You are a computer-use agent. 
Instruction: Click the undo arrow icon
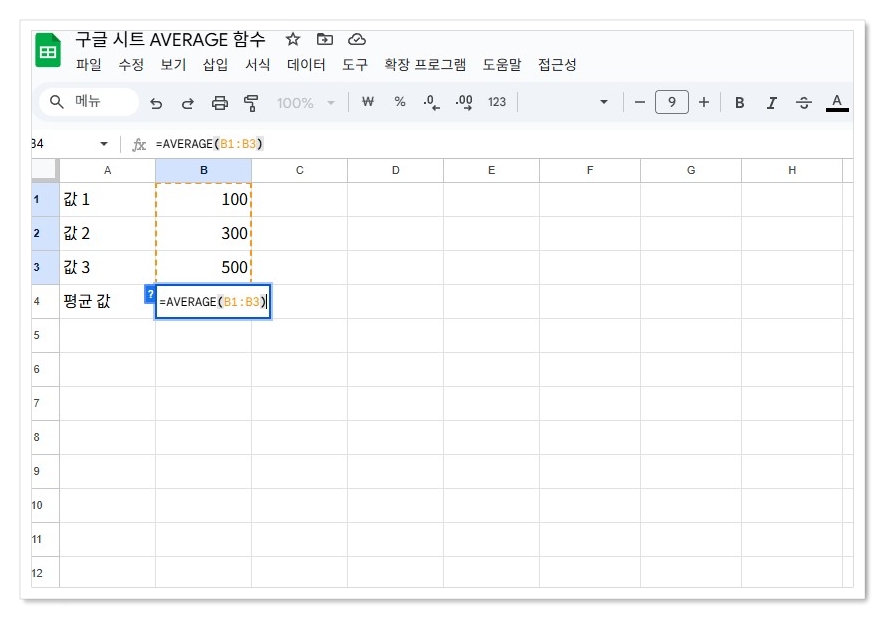point(156,103)
